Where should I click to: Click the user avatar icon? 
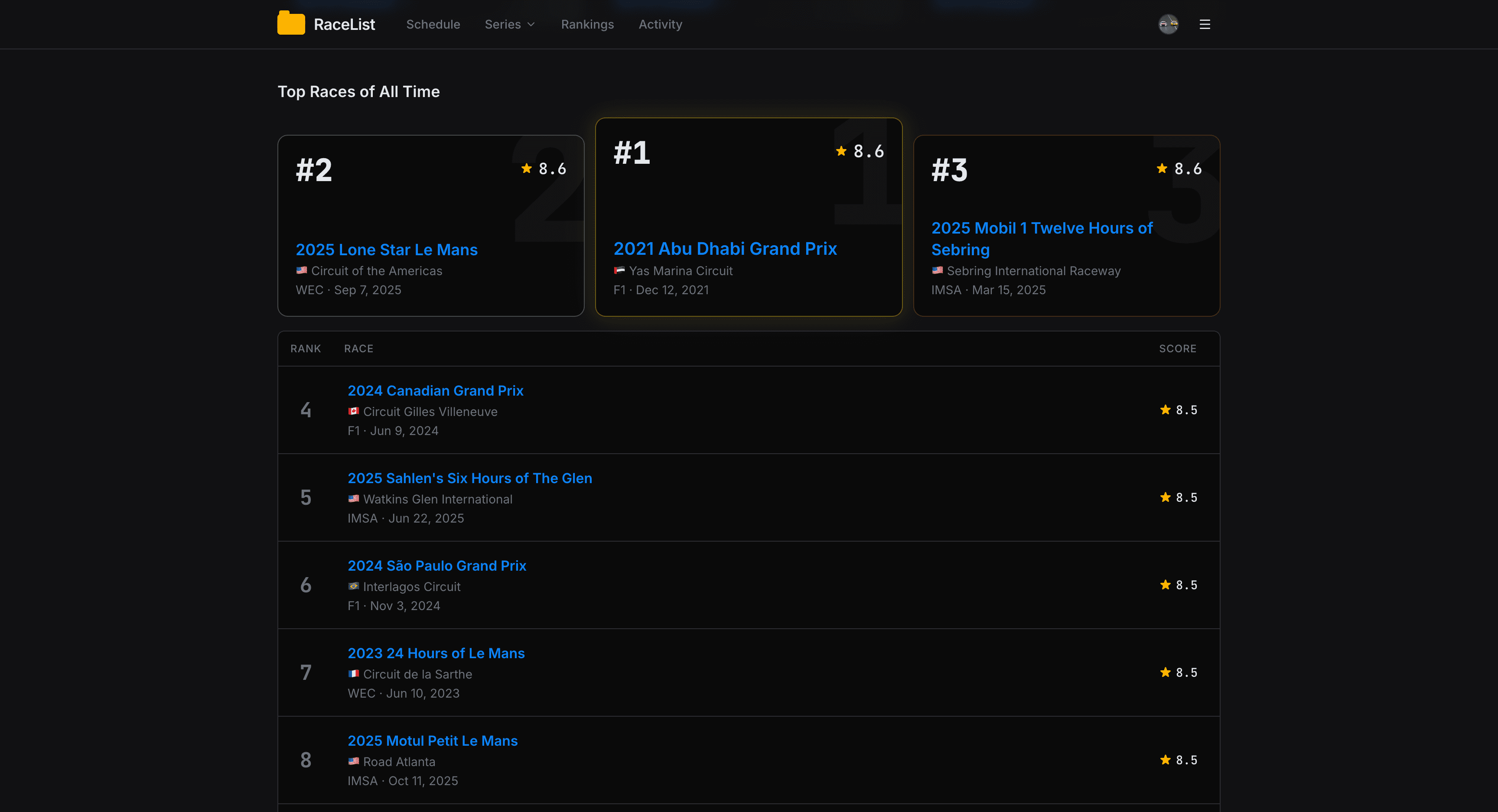click(x=1168, y=24)
